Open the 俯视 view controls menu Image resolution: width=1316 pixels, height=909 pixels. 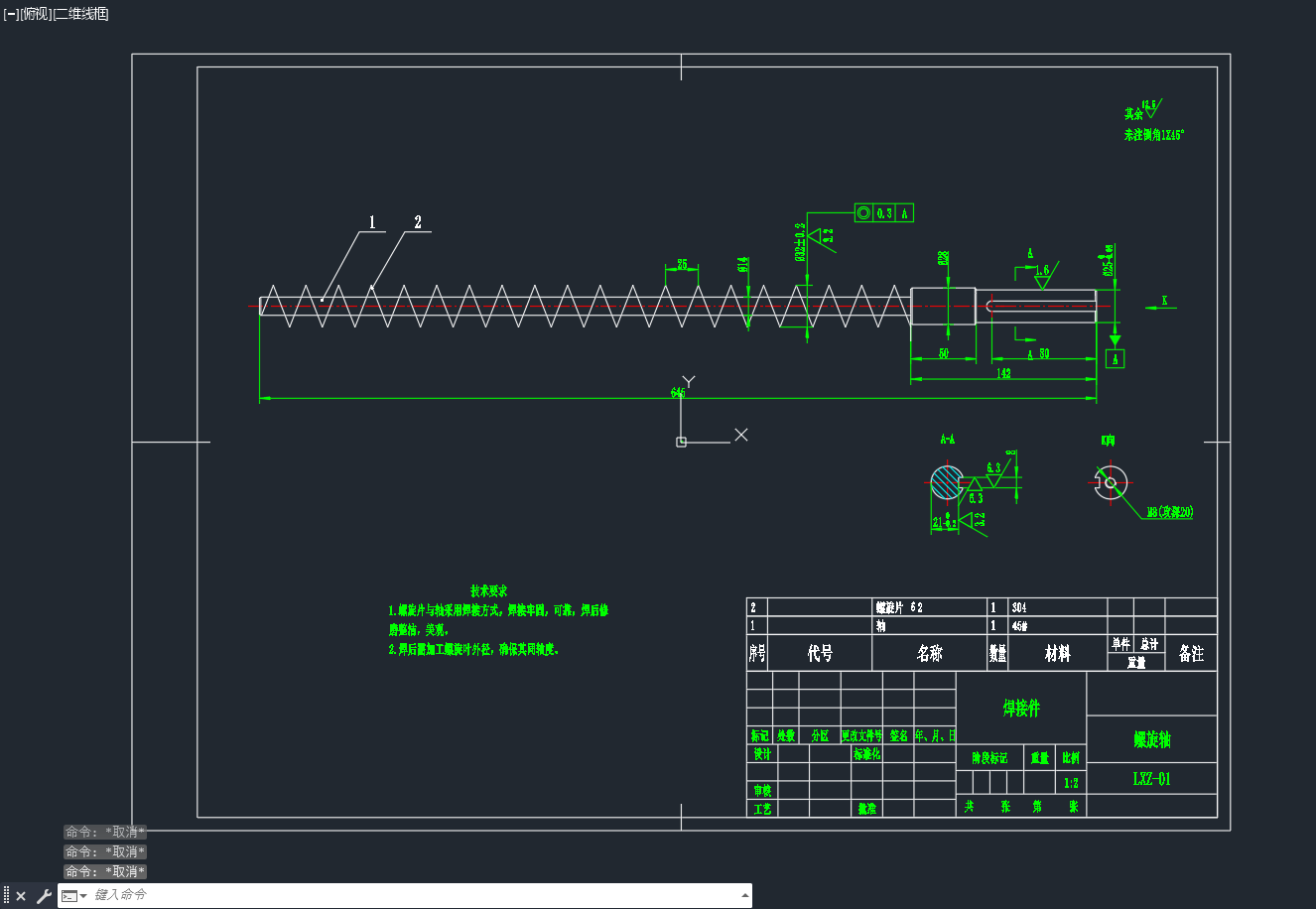(x=36, y=14)
